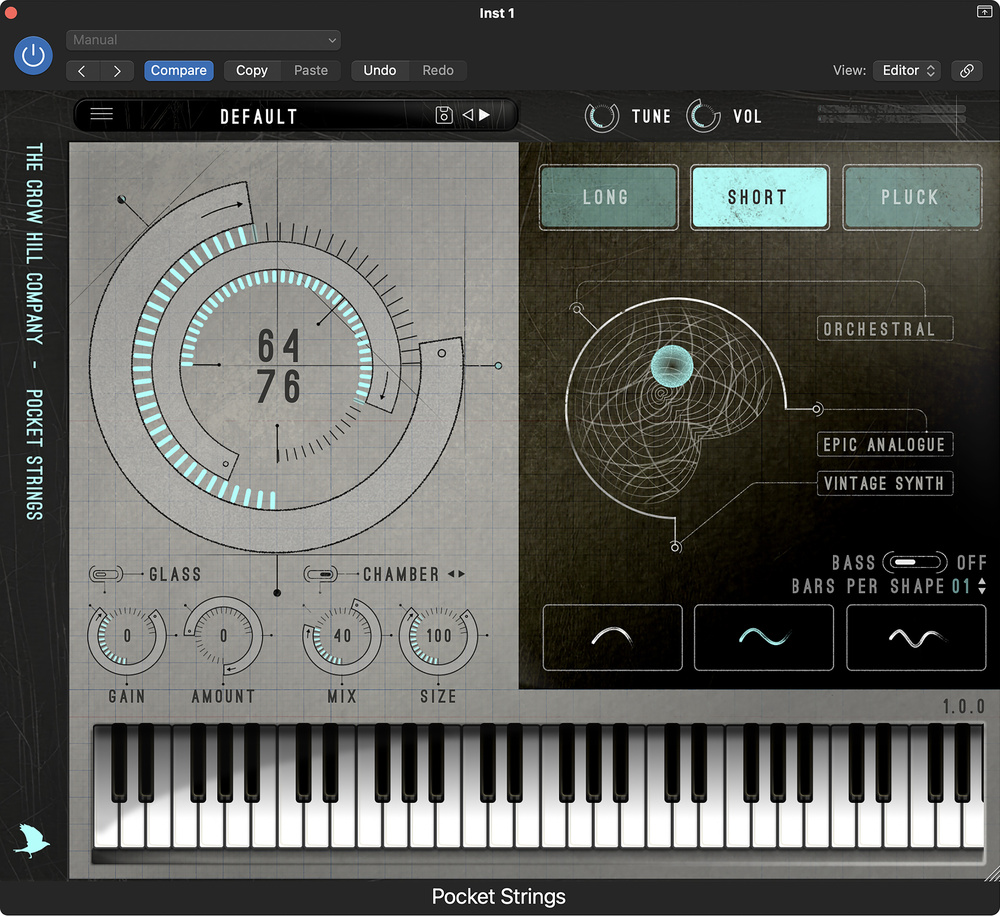Viewport: 1000px width, 916px height.
Task: Change BARS PER SHAPE stepper value
Action: coord(982,587)
